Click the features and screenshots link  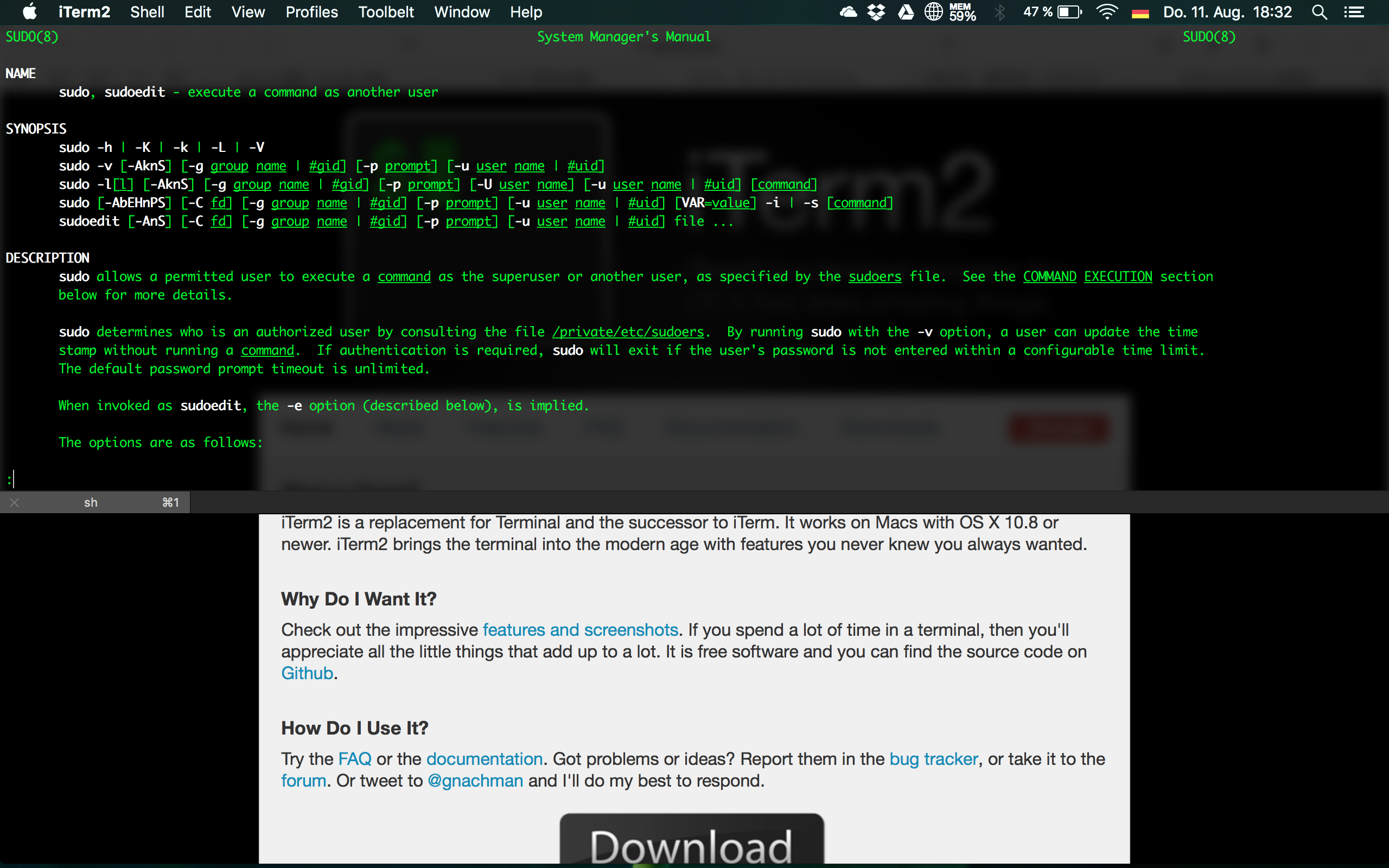(x=580, y=630)
